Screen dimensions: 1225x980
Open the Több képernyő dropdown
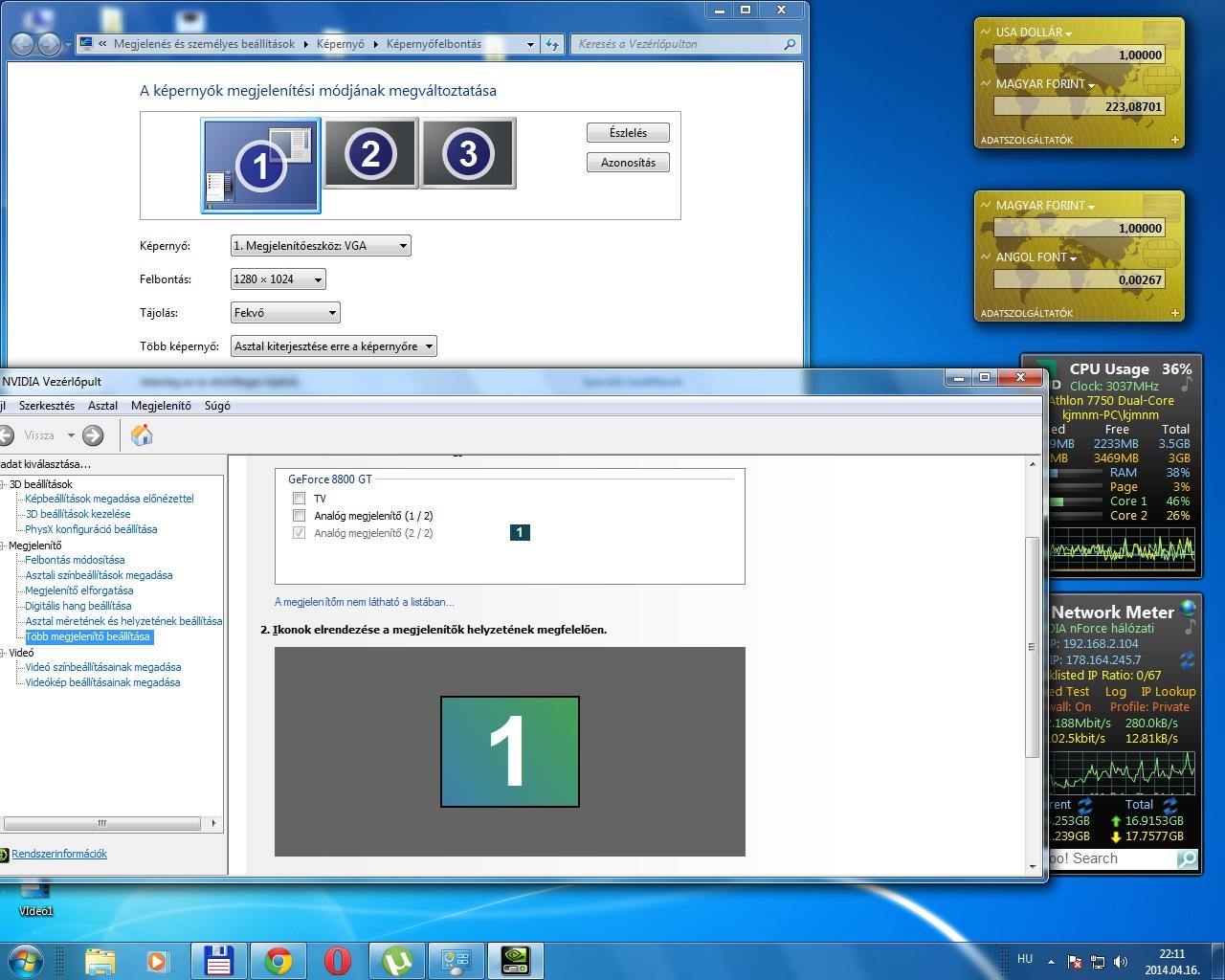[333, 346]
